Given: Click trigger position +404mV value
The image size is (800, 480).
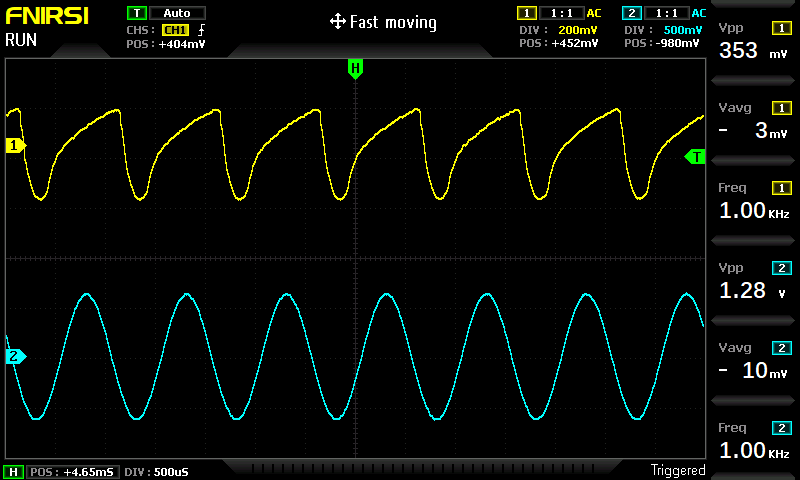Looking at the screenshot, I should tap(182, 44).
